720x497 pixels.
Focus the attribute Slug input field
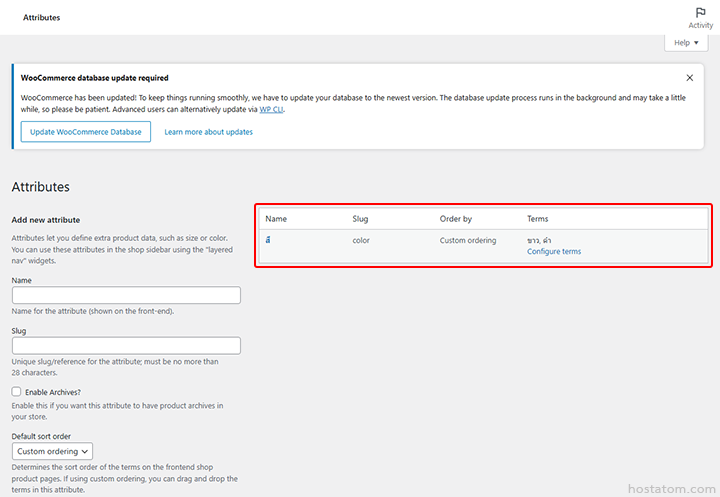(x=126, y=345)
